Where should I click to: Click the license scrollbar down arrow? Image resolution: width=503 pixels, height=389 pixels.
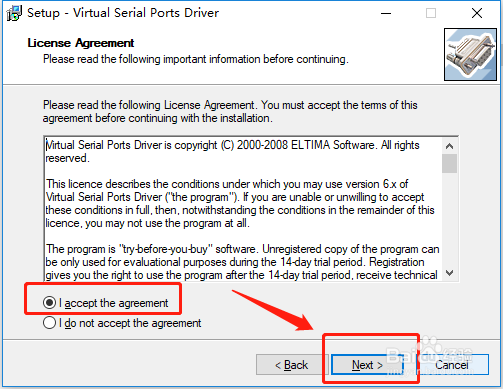(x=450, y=273)
